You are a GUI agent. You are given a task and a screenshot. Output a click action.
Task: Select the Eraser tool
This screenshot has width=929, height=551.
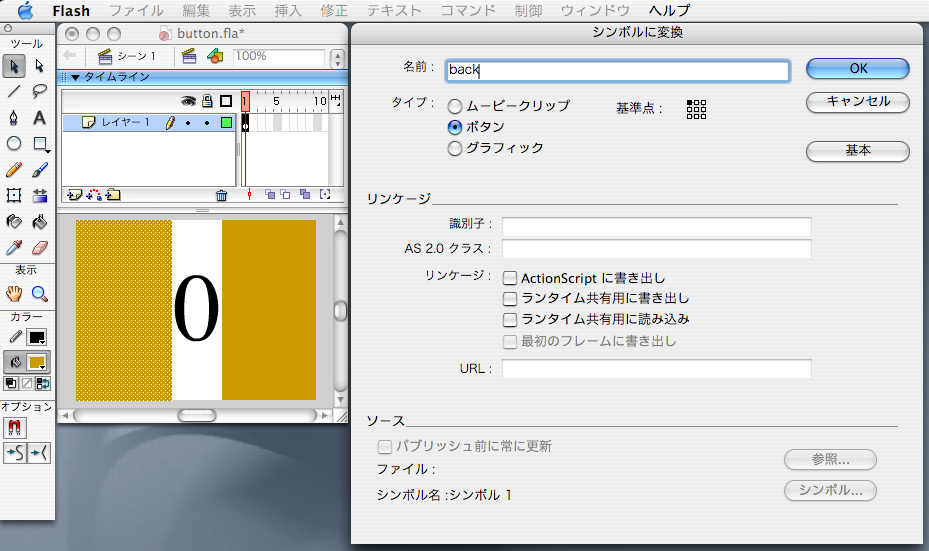pyautogui.click(x=40, y=247)
